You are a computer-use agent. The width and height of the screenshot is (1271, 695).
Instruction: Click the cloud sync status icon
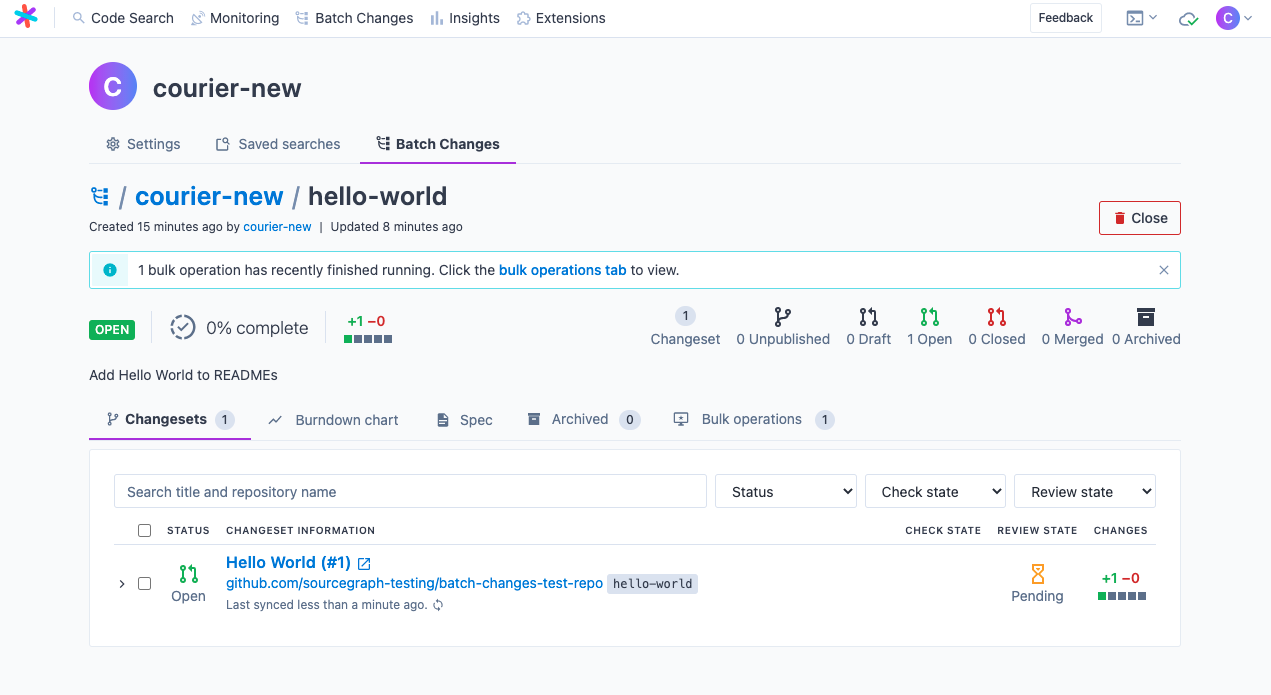pos(1187,17)
